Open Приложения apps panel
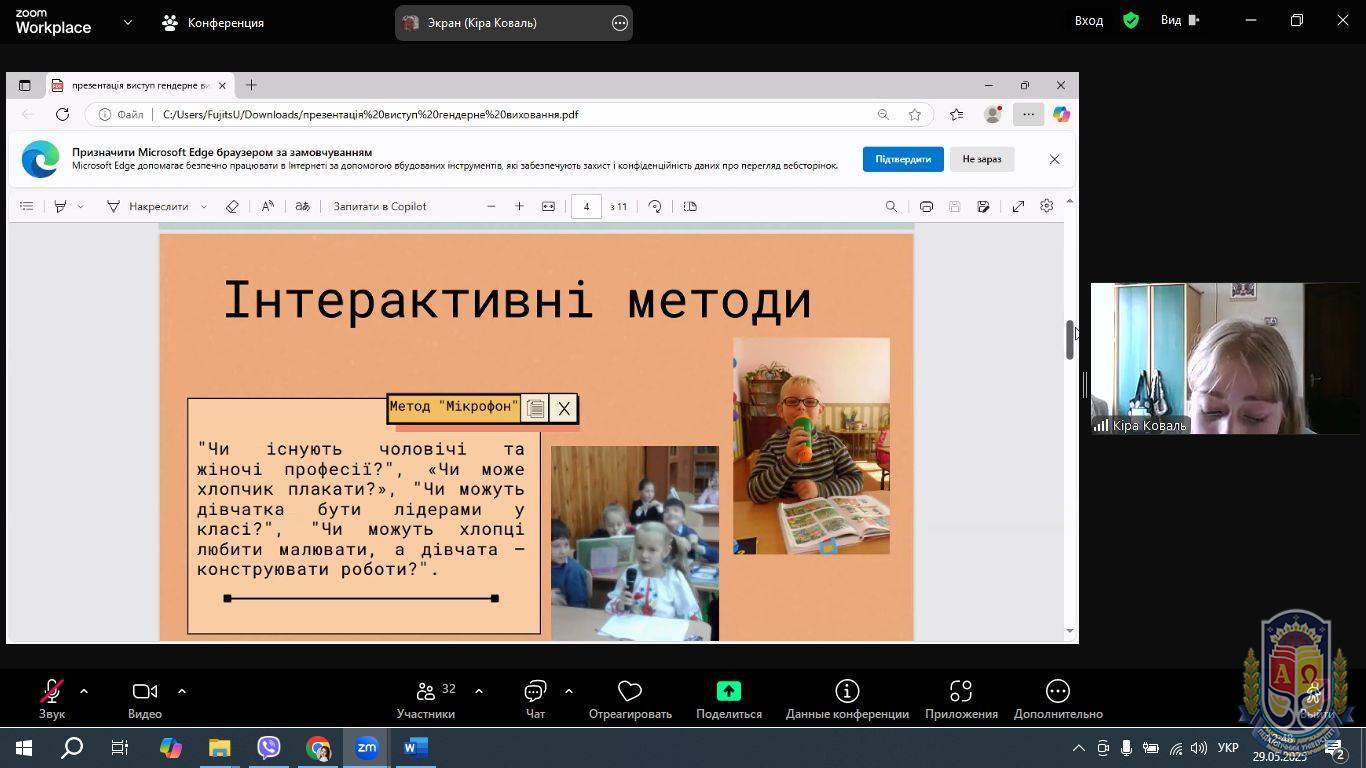This screenshot has height=768, width=1366. click(961, 699)
